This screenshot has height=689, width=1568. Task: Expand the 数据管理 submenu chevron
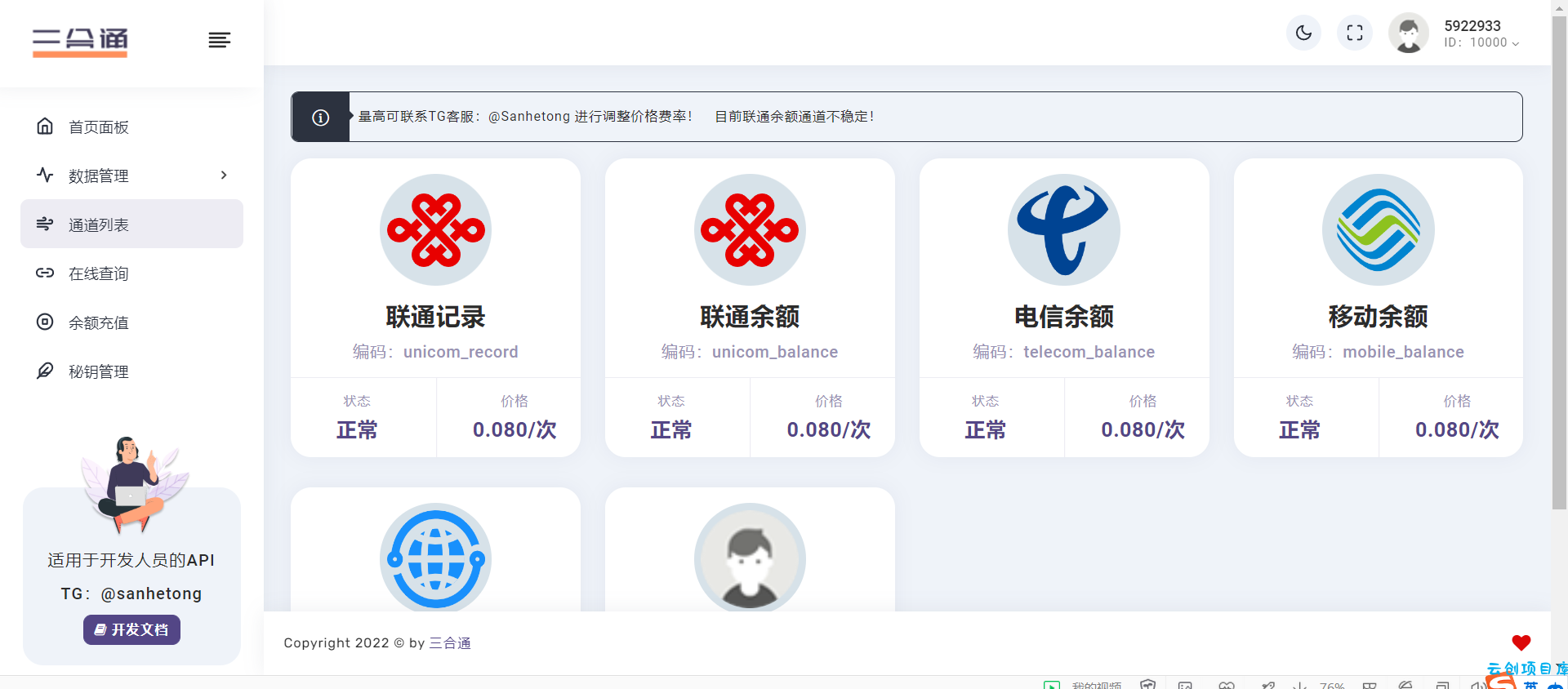click(x=224, y=176)
